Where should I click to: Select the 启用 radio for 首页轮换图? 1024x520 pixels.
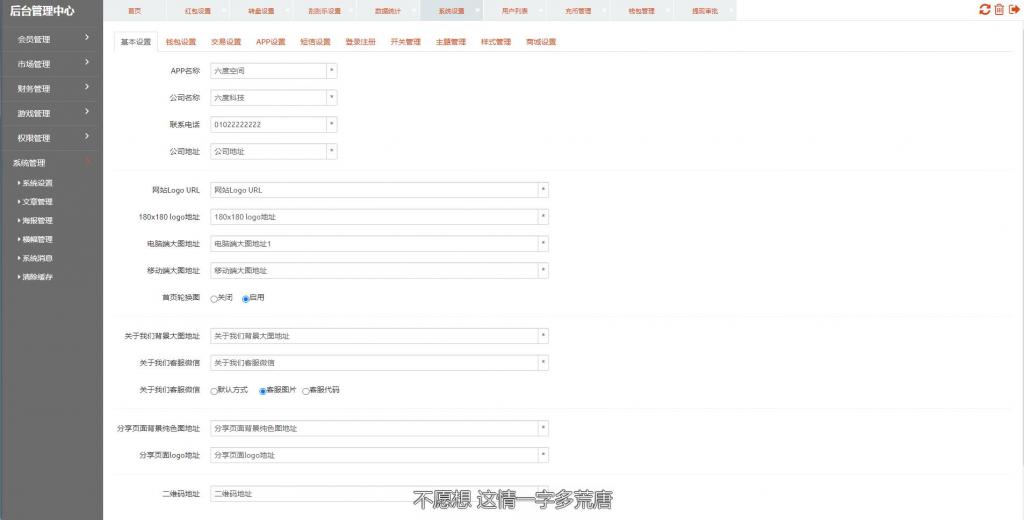coord(245,298)
